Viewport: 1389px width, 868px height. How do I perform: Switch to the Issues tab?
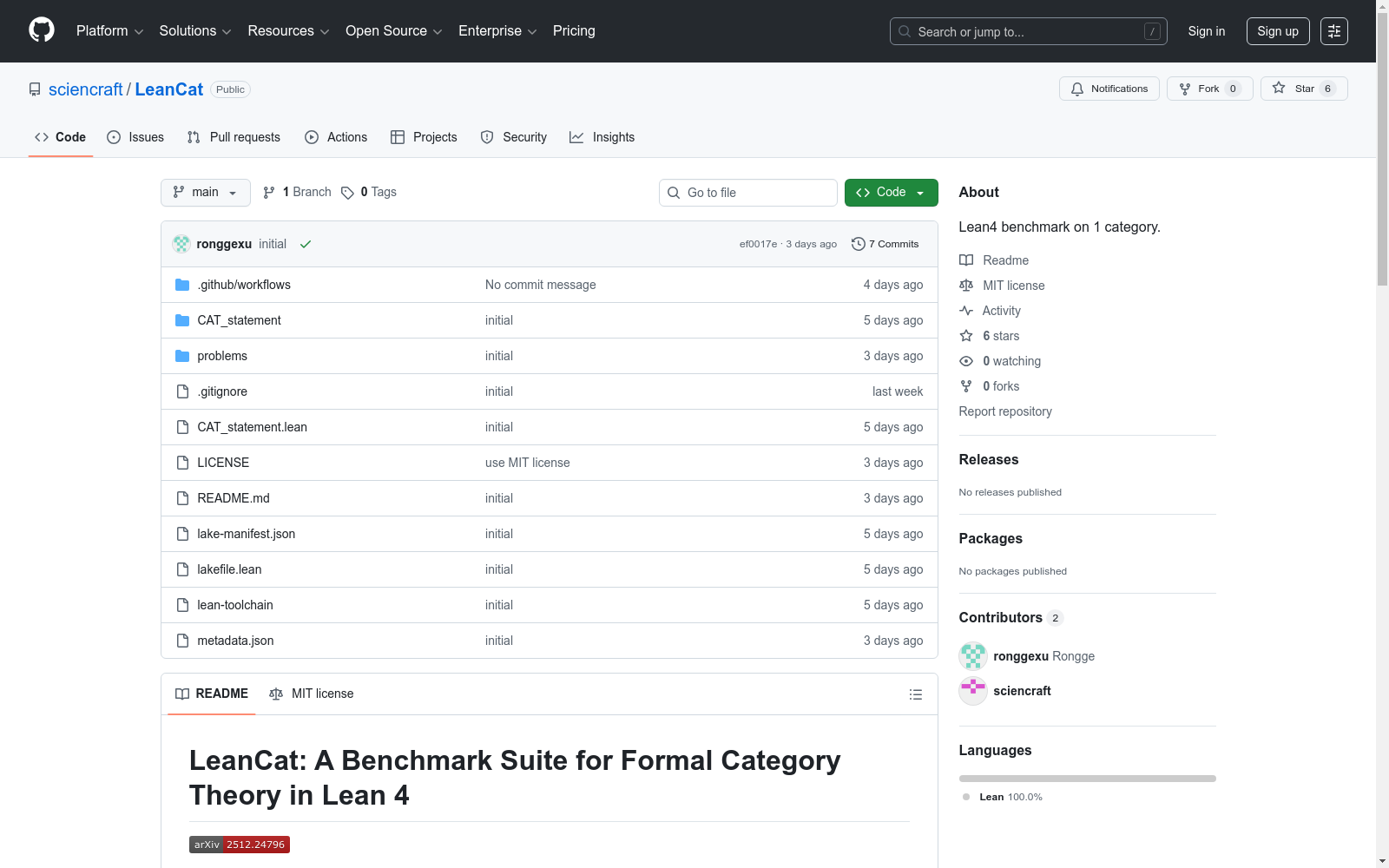(135, 137)
